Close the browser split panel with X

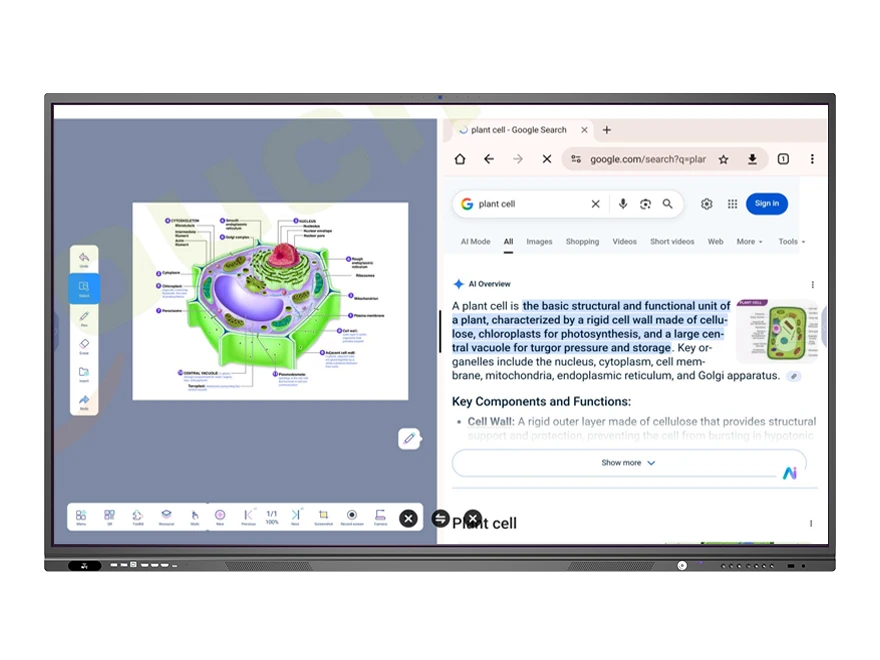473,519
